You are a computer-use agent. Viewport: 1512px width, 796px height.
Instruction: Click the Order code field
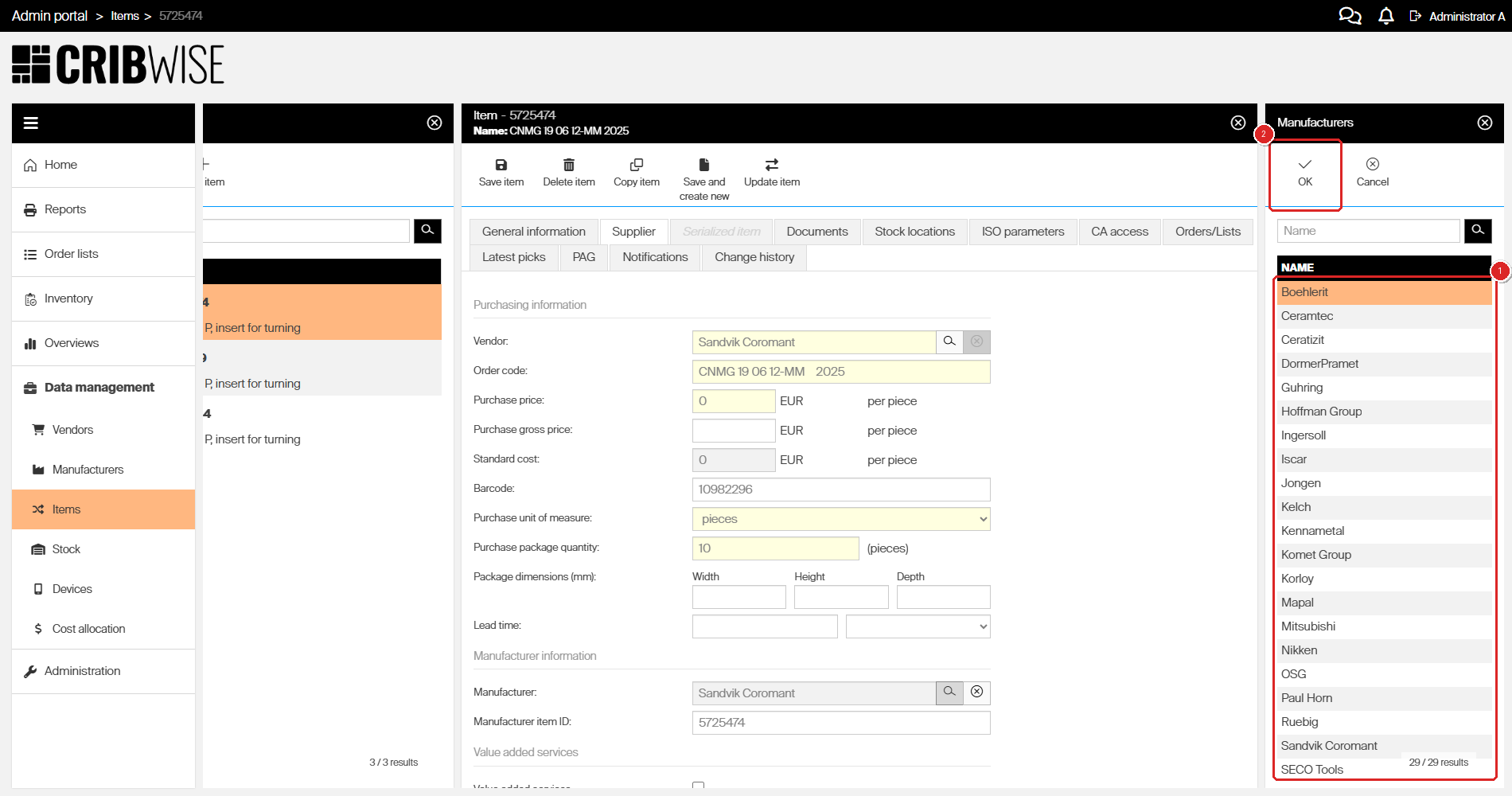coord(841,372)
